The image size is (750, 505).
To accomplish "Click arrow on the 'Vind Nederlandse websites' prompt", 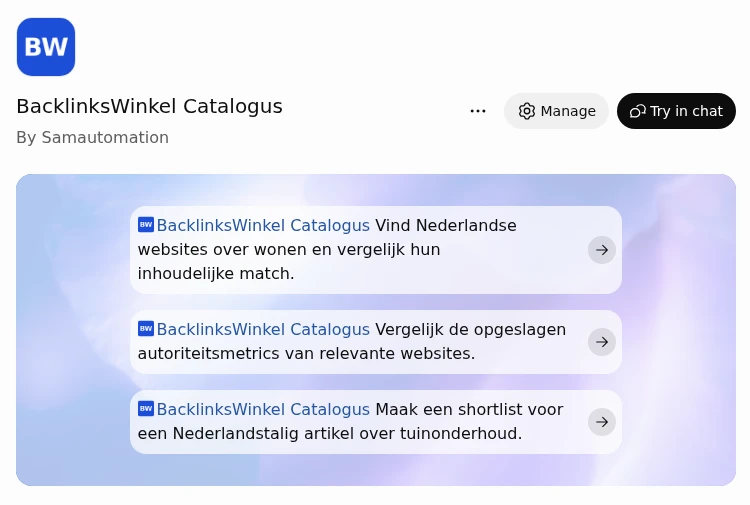I will [x=602, y=250].
